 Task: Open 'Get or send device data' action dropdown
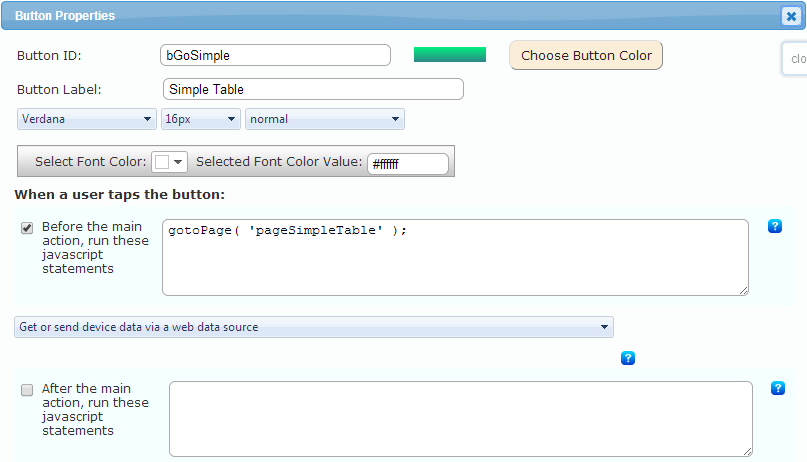tap(313, 327)
